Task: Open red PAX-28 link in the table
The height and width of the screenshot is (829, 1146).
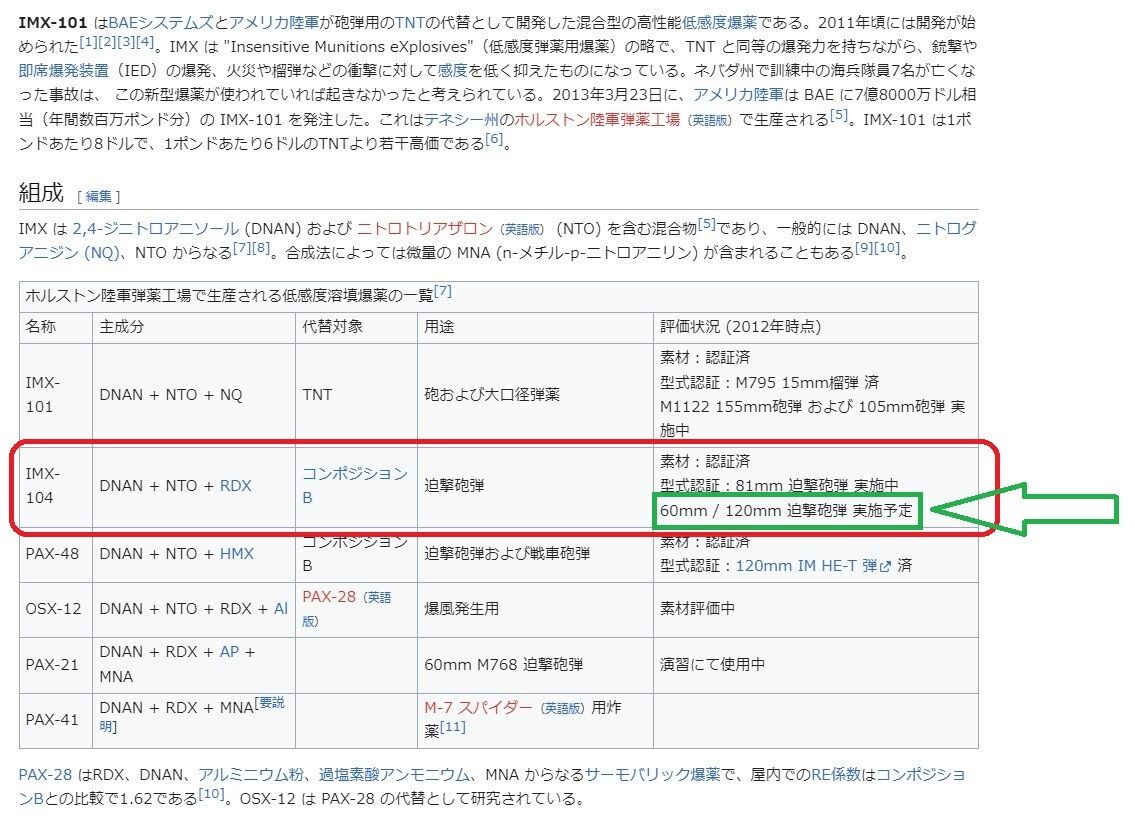Action: click(x=330, y=597)
